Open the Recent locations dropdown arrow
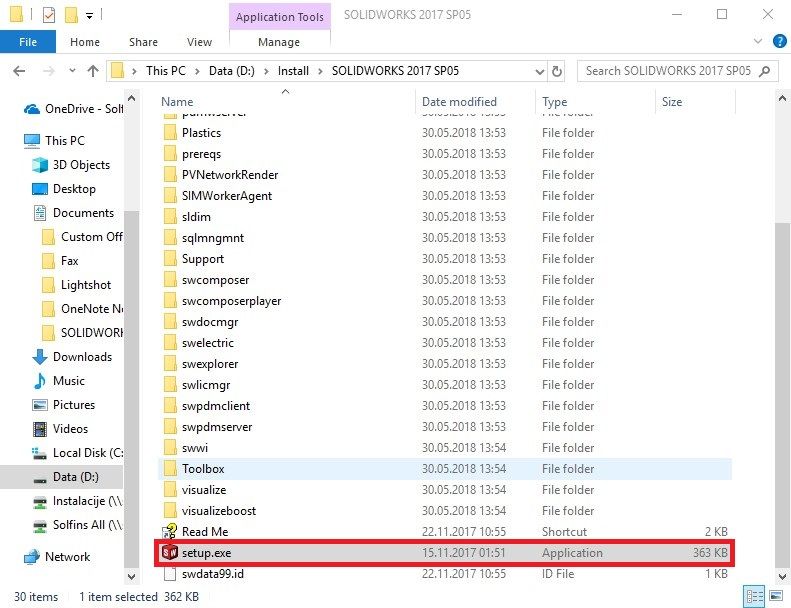This screenshot has height=608, width=791. click(71, 71)
